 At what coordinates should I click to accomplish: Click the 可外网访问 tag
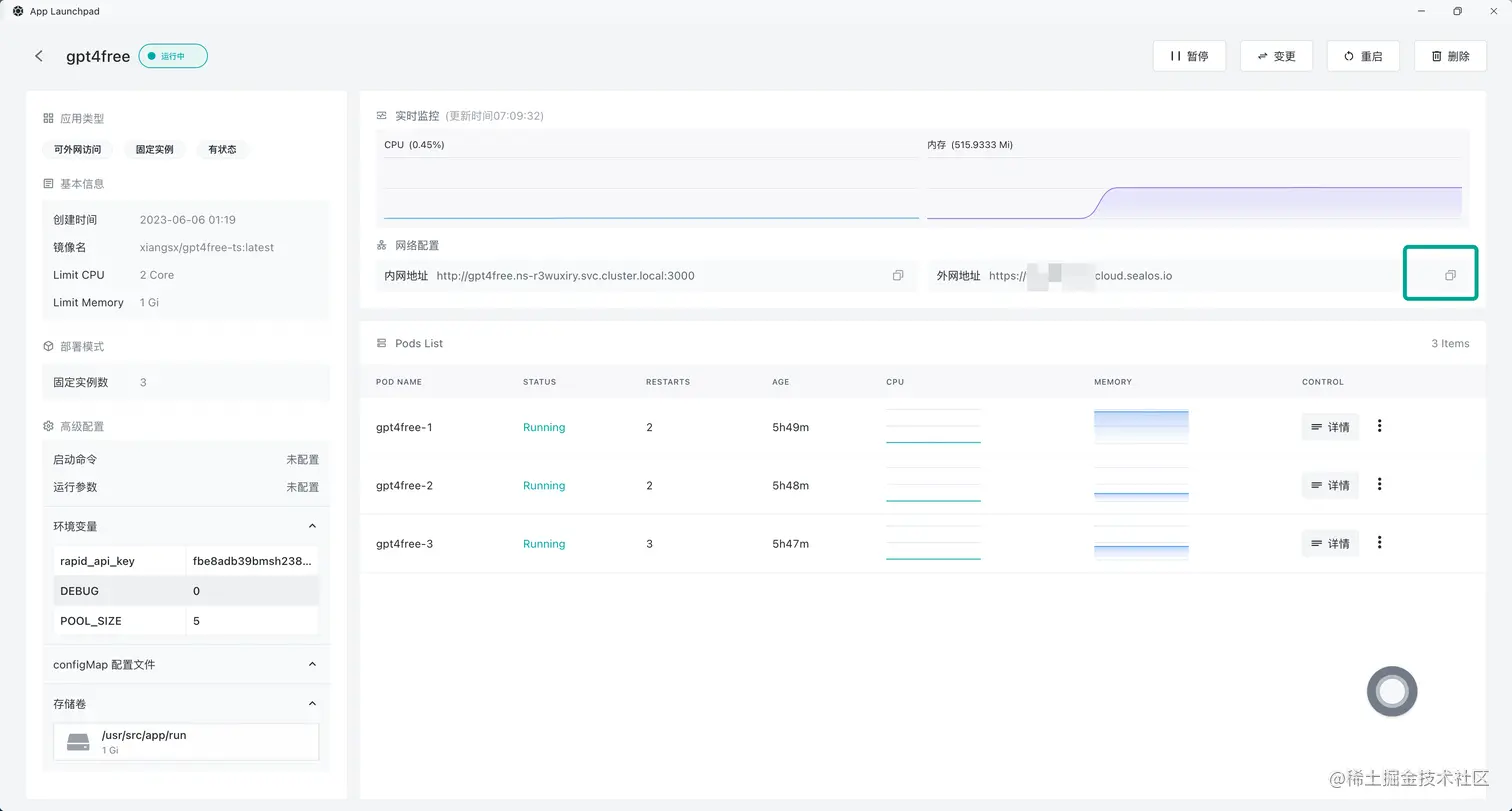[78, 149]
